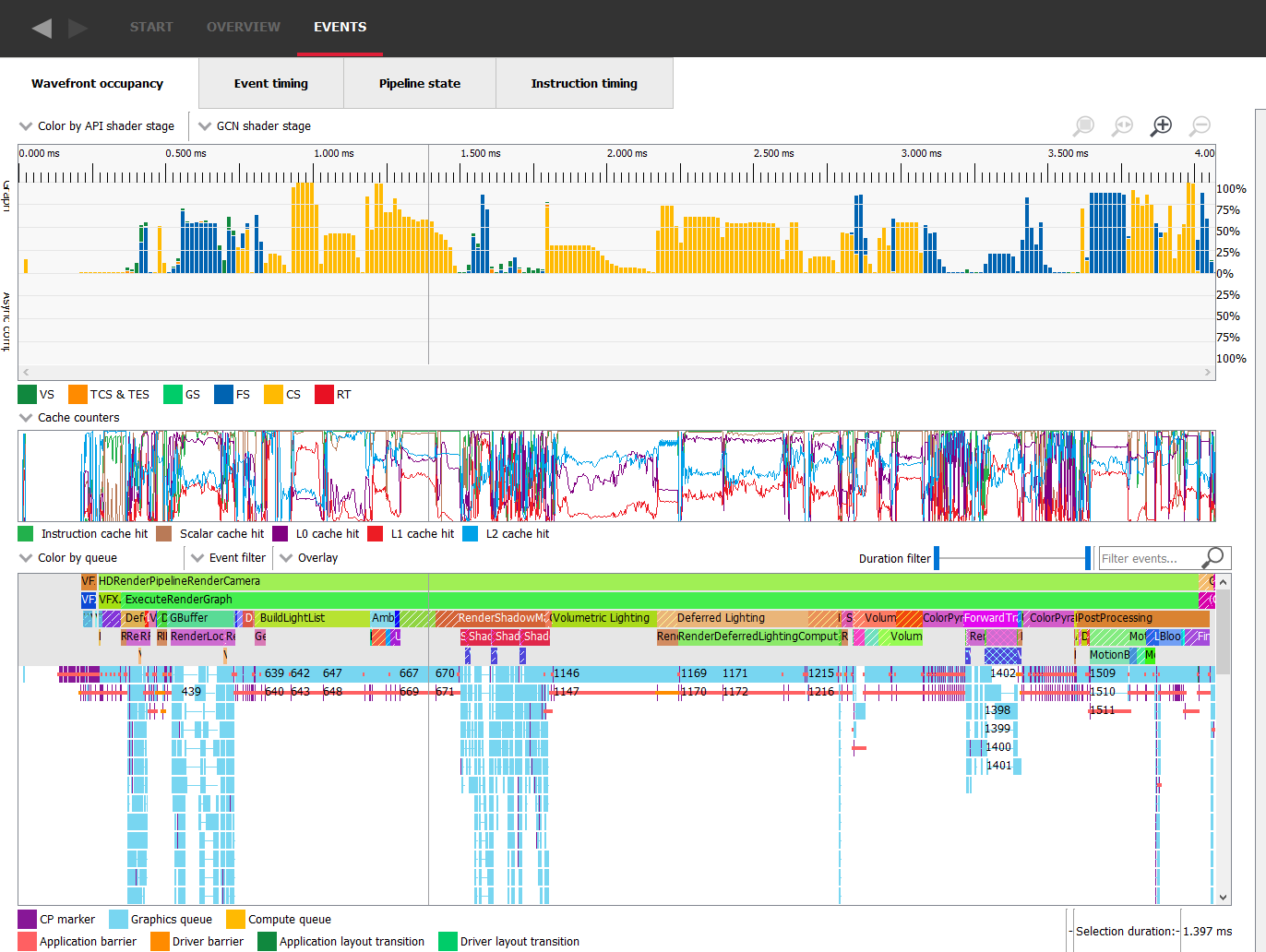Toggle the L2 cache hit counter

[471, 534]
